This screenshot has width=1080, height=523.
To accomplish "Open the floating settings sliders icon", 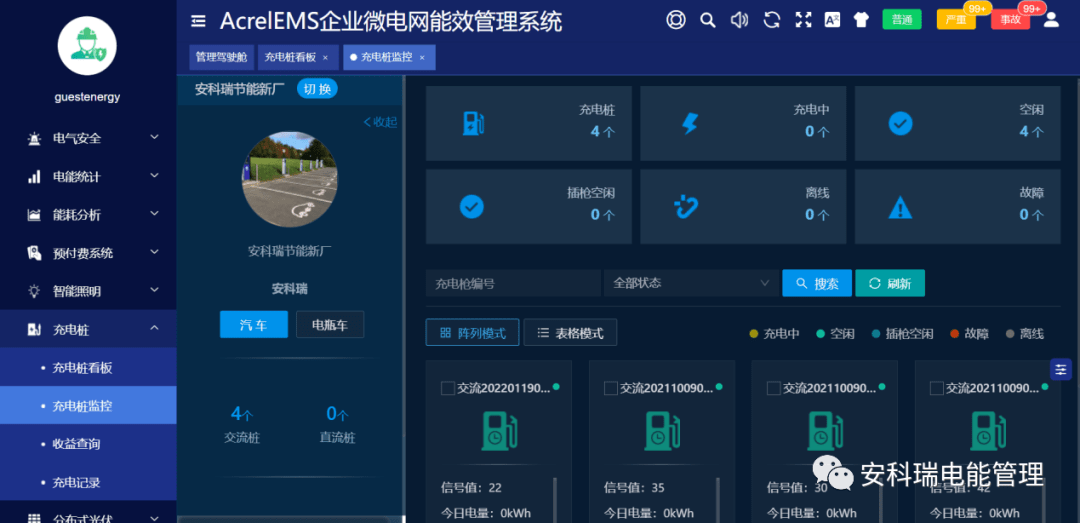I will tap(1061, 369).
